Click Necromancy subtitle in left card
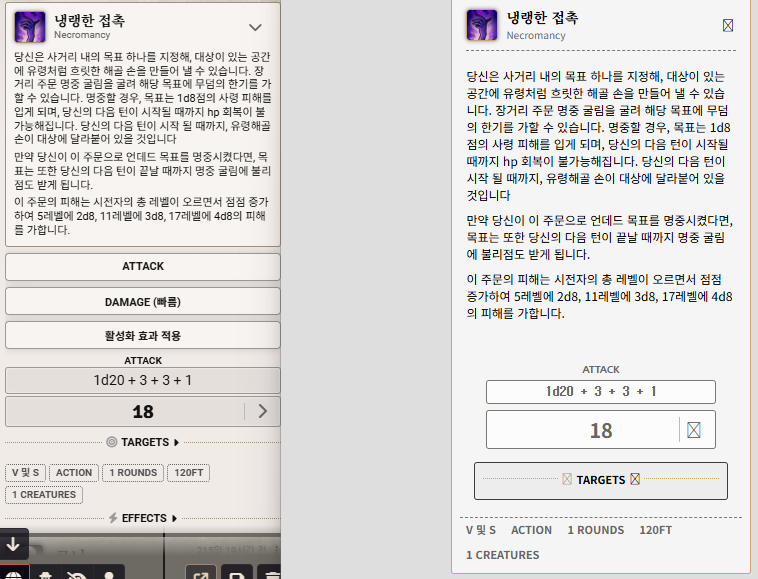 (82, 35)
